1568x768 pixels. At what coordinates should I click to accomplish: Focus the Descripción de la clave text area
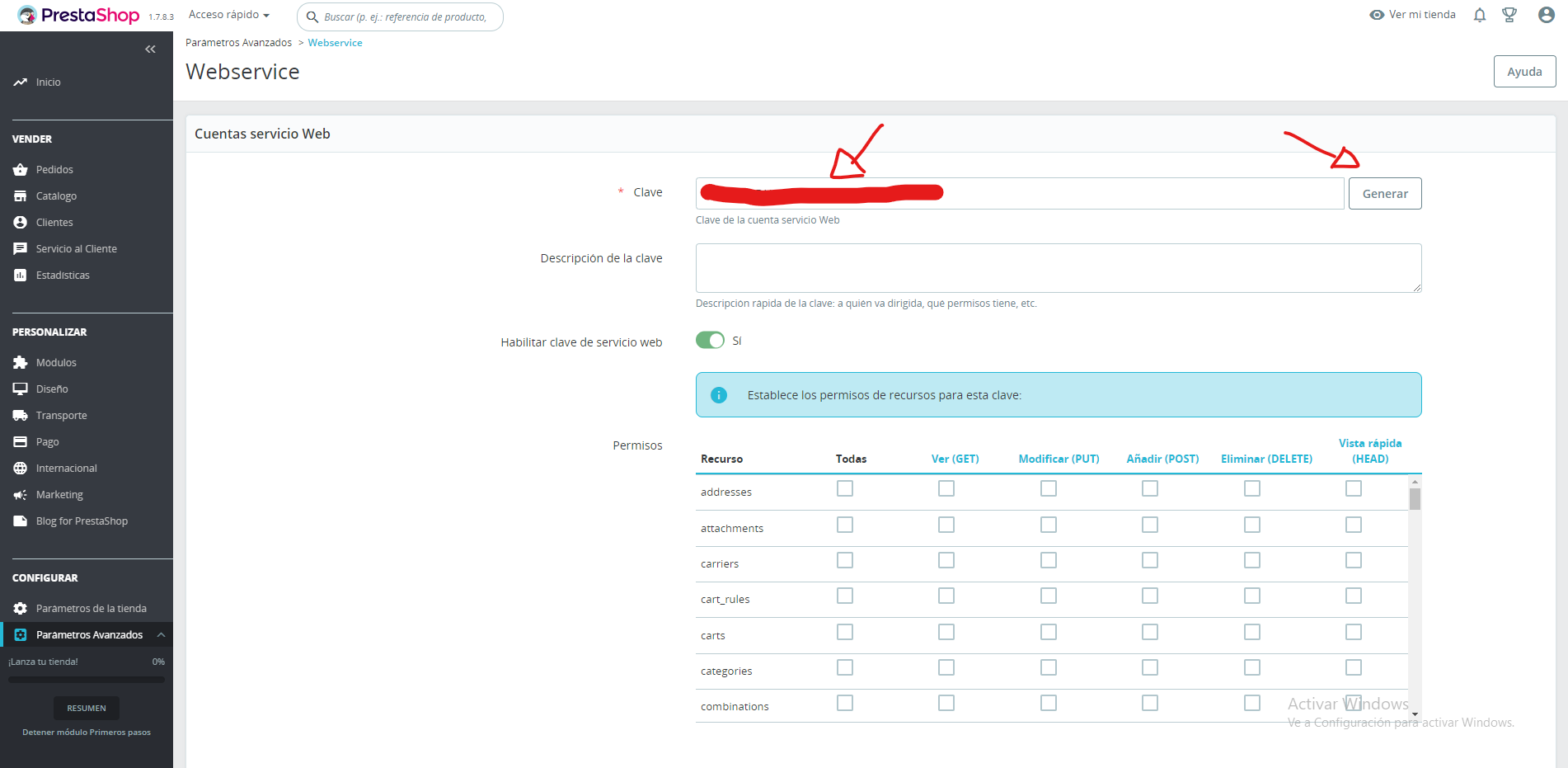pos(1058,268)
